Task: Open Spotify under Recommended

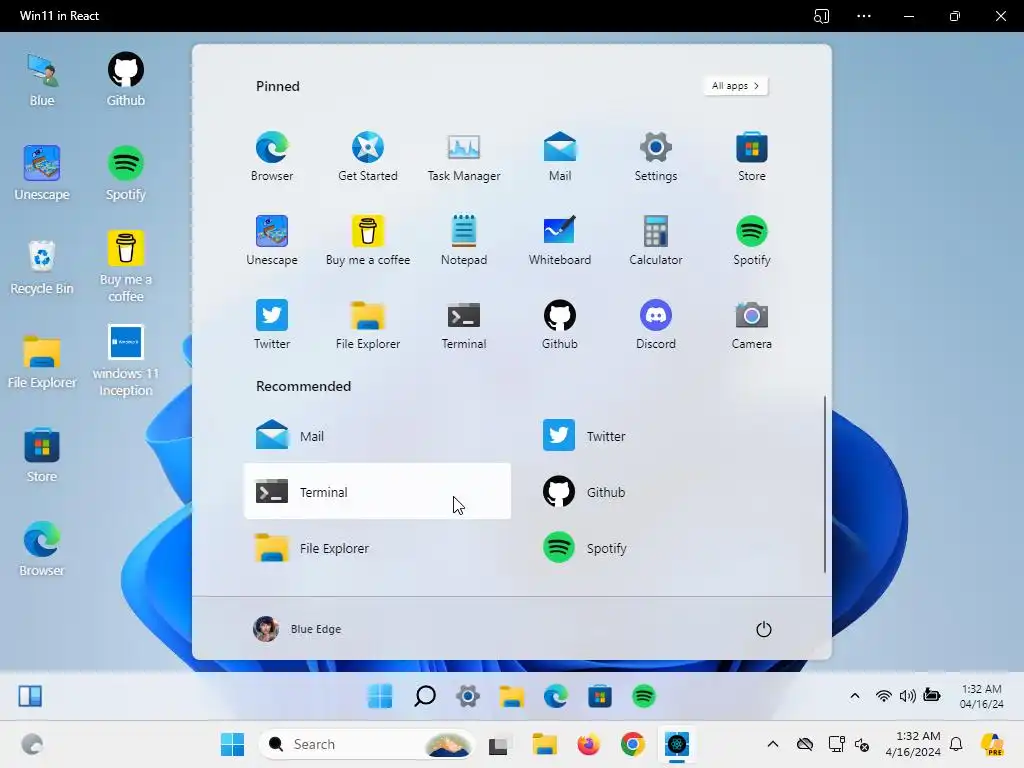Action: pyautogui.click(x=664, y=548)
